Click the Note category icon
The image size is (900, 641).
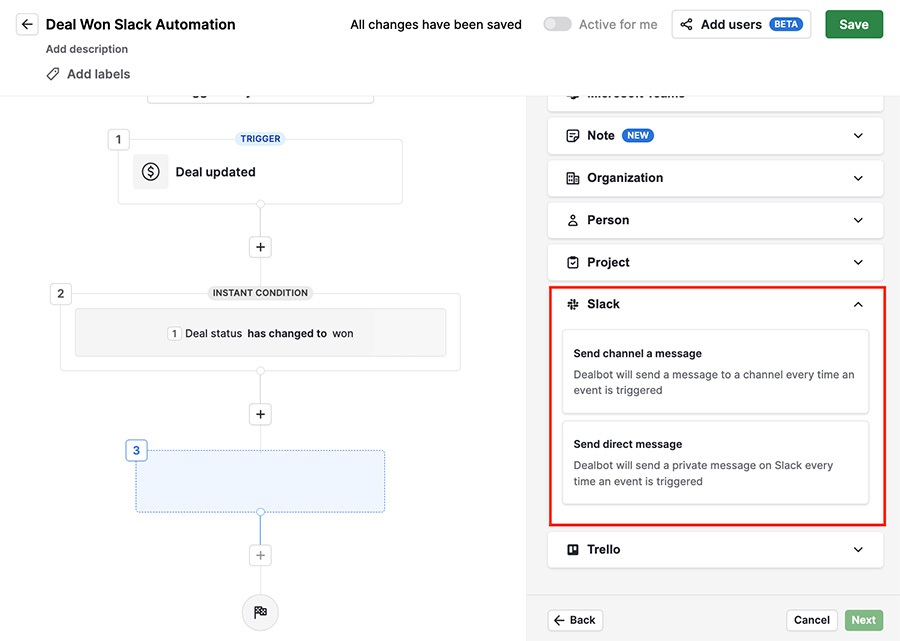tap(572, 135)
